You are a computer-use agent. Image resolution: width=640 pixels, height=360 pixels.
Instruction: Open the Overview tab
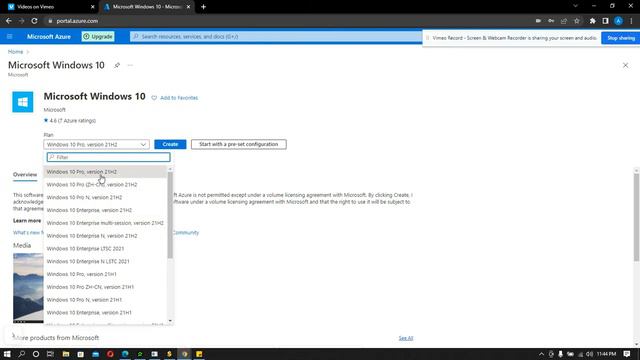click(25, 175)
